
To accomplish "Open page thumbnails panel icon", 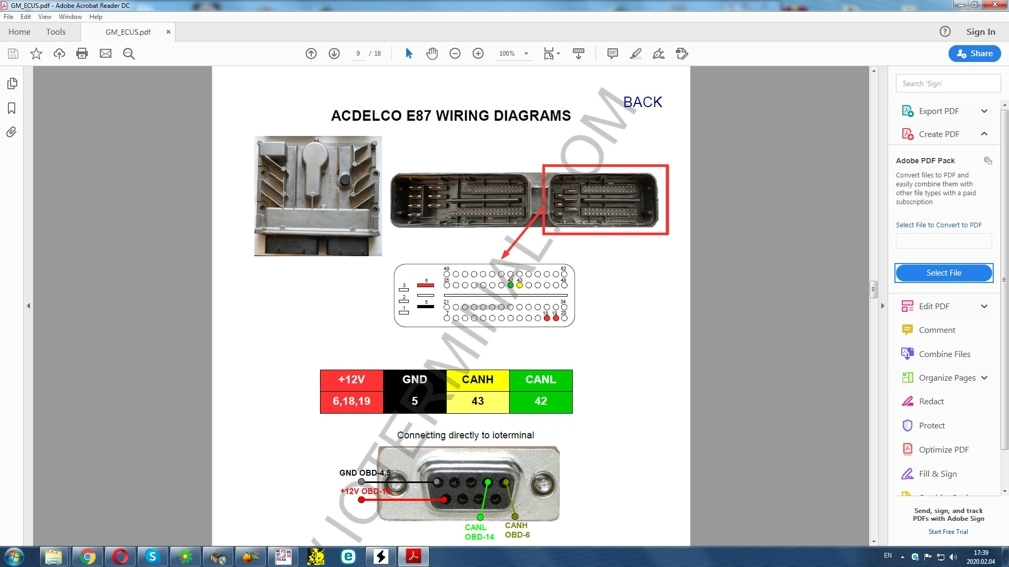I will click(x=12, y=84).
